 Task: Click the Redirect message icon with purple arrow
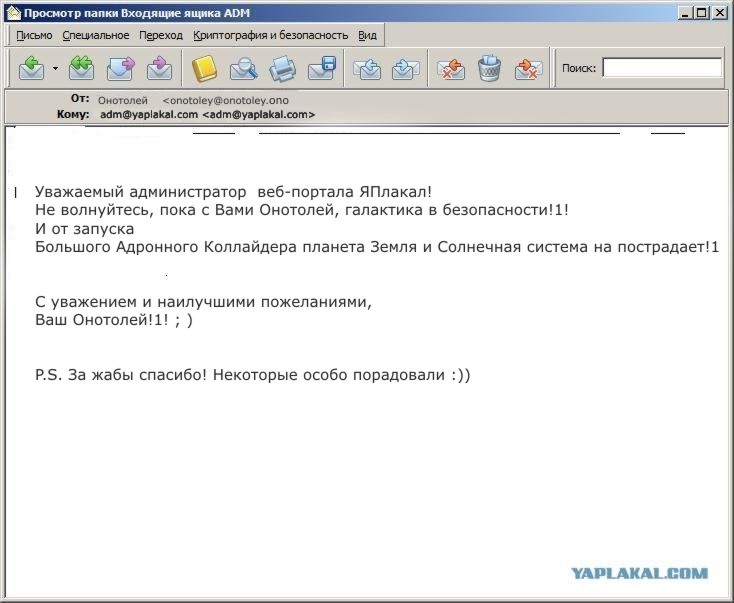(x=160, y=68)
